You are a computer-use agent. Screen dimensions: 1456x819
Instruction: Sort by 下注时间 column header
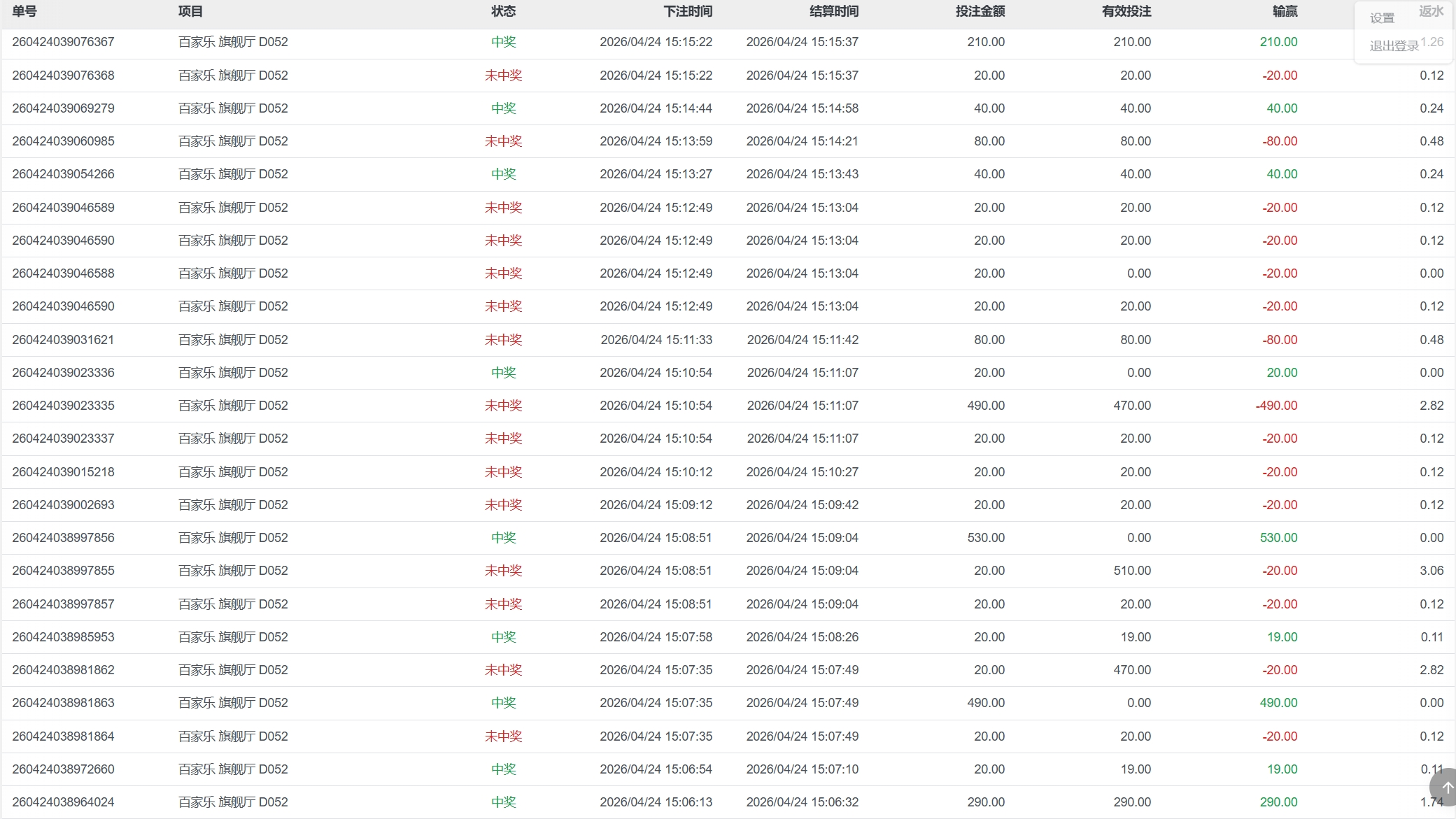[688, 11]
